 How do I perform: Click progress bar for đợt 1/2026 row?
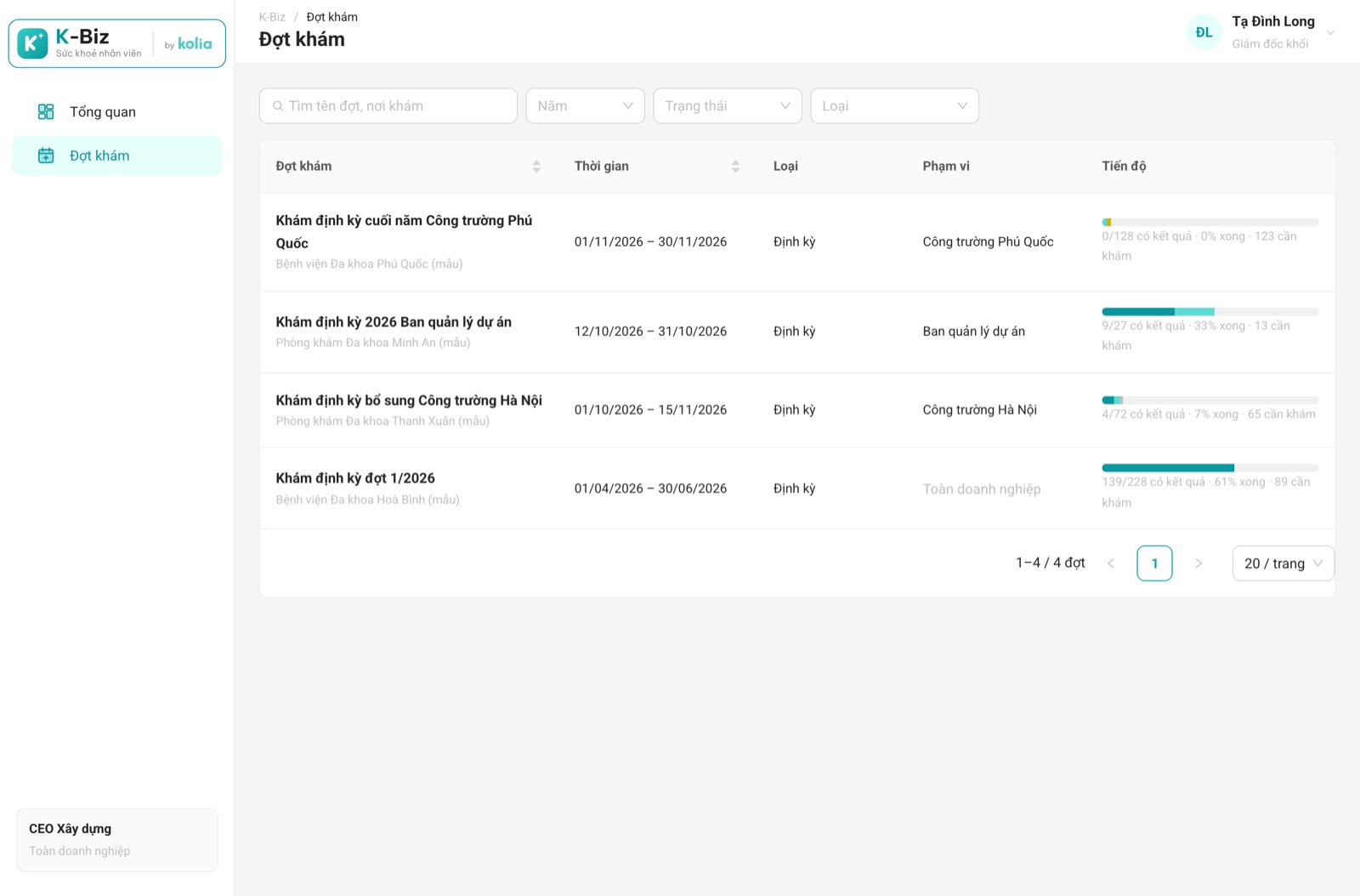click(1210, 468)
